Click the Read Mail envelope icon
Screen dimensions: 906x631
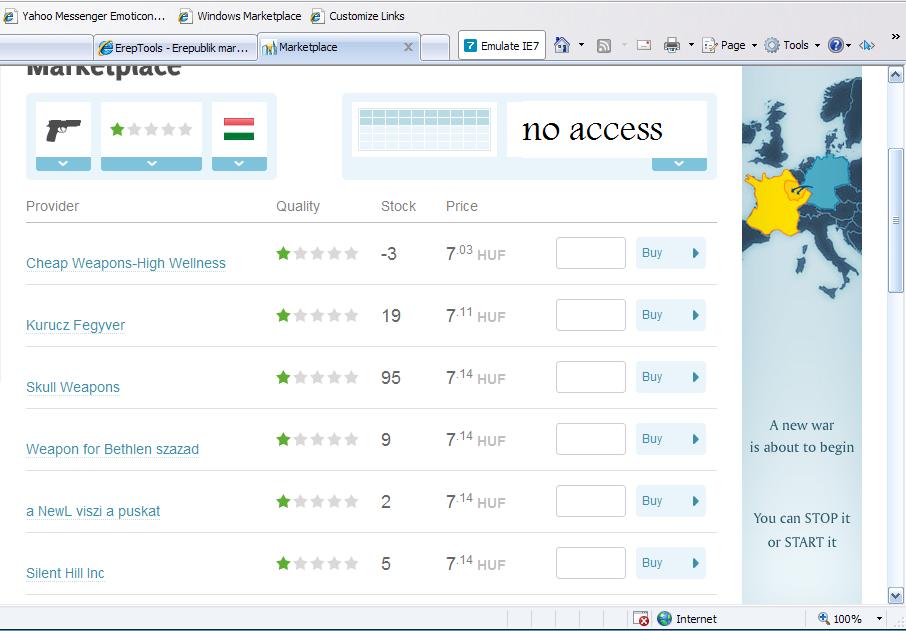[x=644, y=45]
